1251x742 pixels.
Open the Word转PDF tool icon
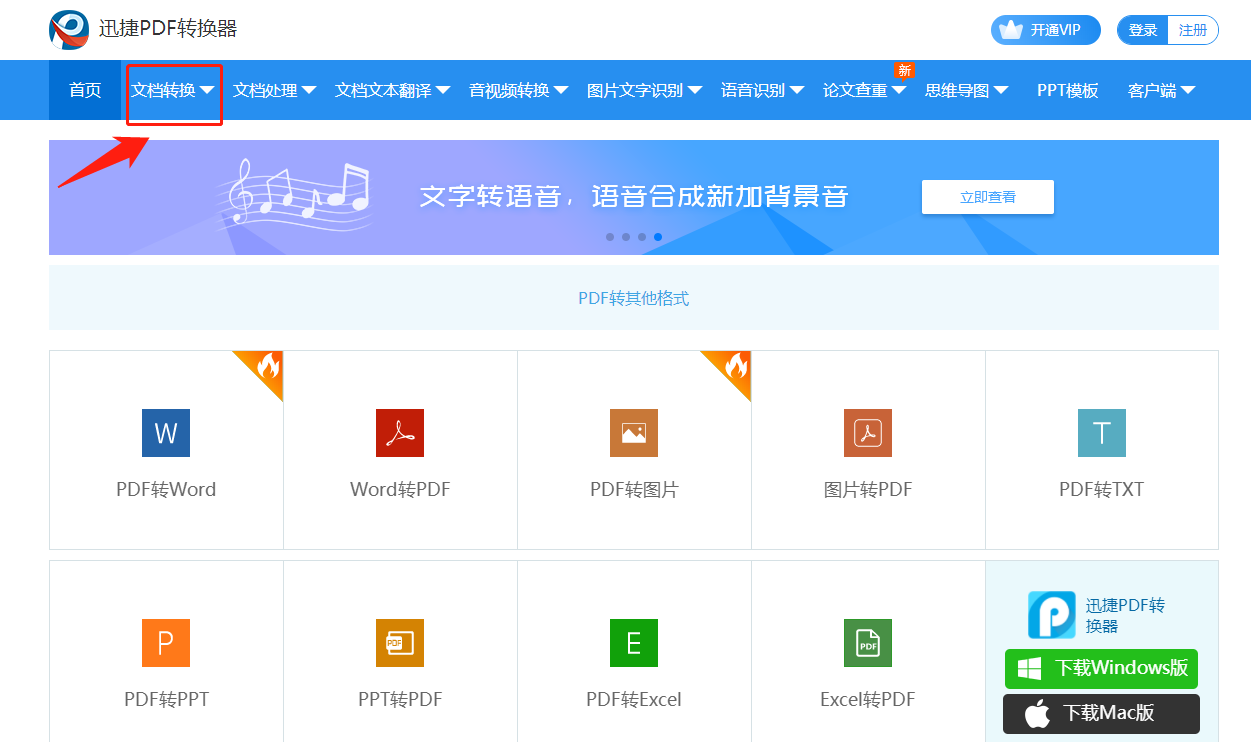pos(399,433)
